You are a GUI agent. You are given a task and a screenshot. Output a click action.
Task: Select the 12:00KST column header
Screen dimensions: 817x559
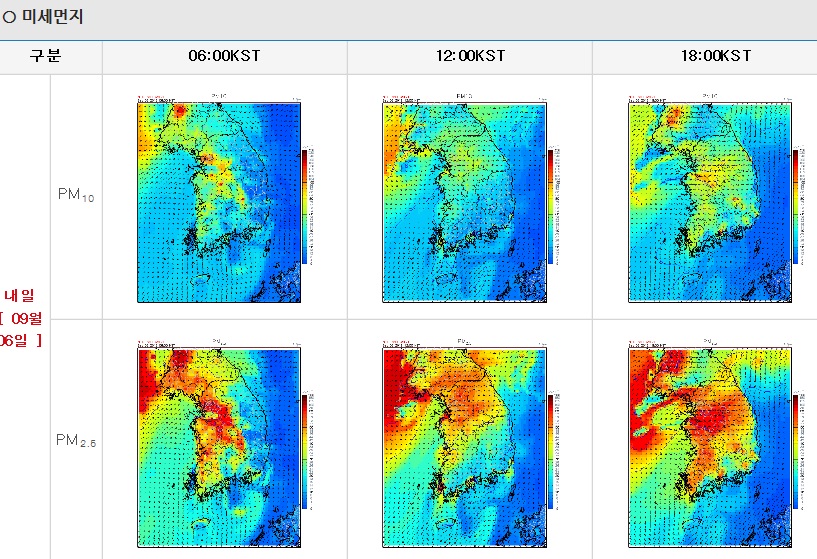(471, 56)
